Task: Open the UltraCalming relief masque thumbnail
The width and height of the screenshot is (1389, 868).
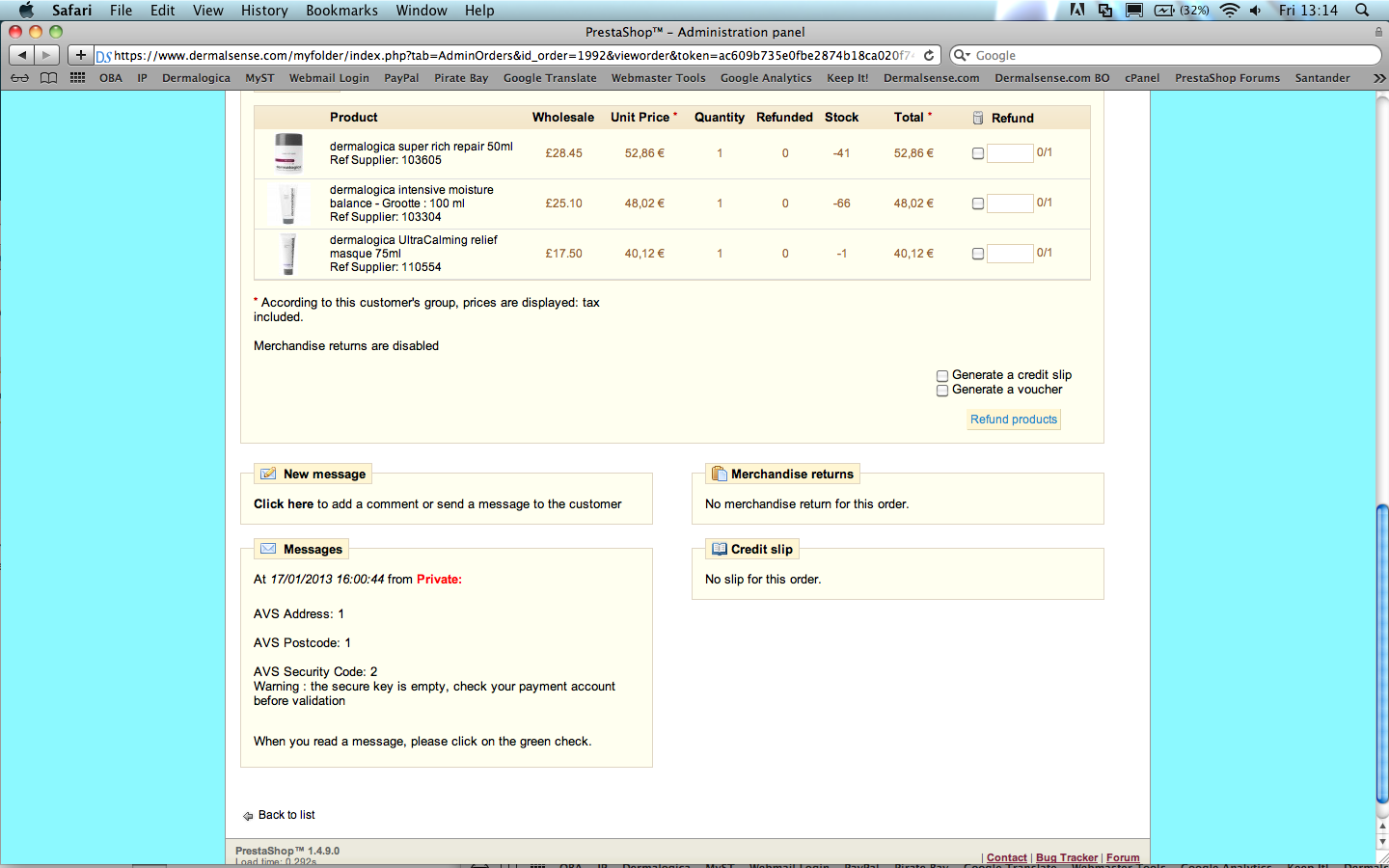Action: [x=288, y=254]
